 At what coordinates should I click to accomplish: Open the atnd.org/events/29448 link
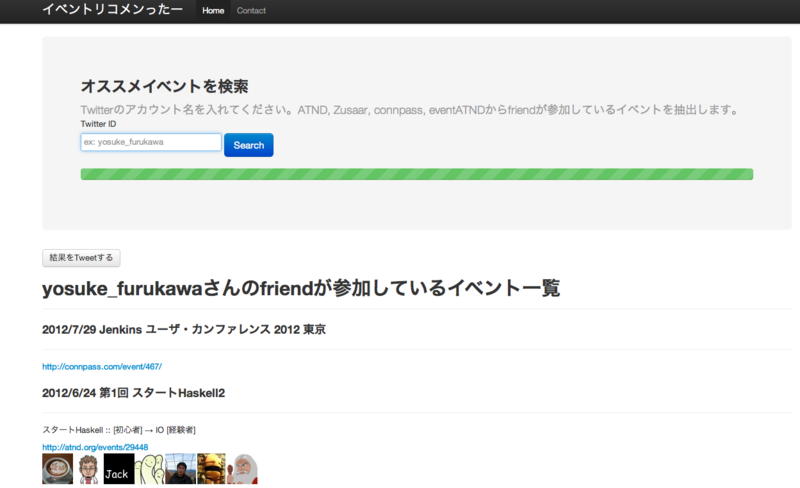coord(95,447)
